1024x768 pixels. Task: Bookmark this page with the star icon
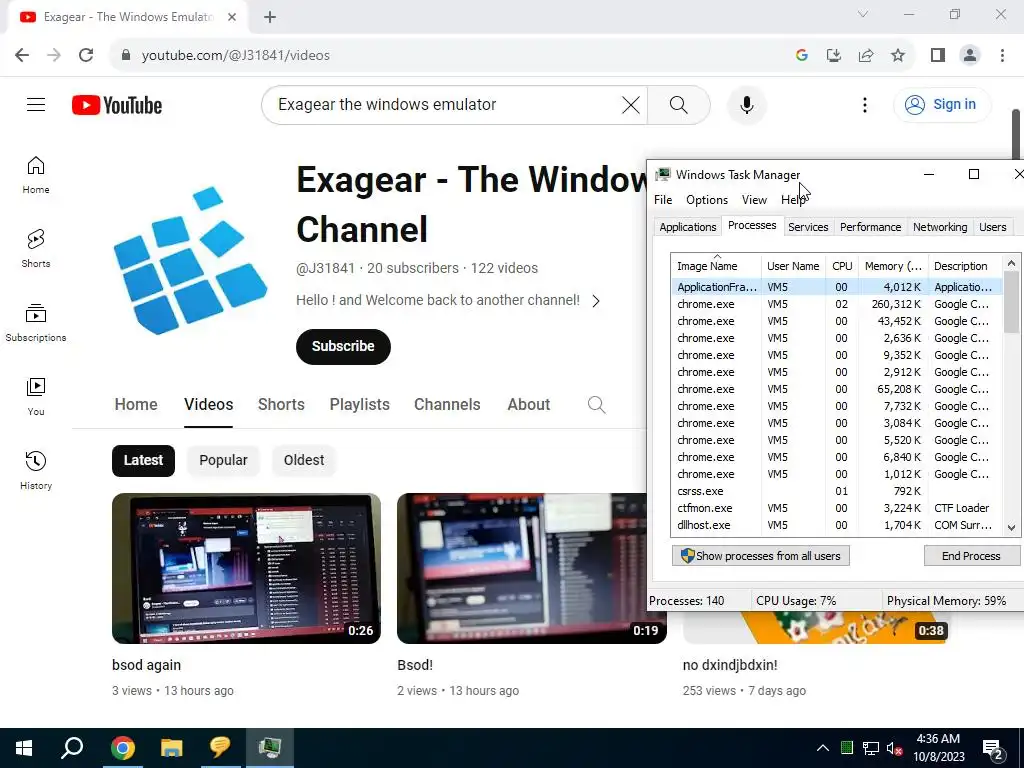tap(898, 56)
